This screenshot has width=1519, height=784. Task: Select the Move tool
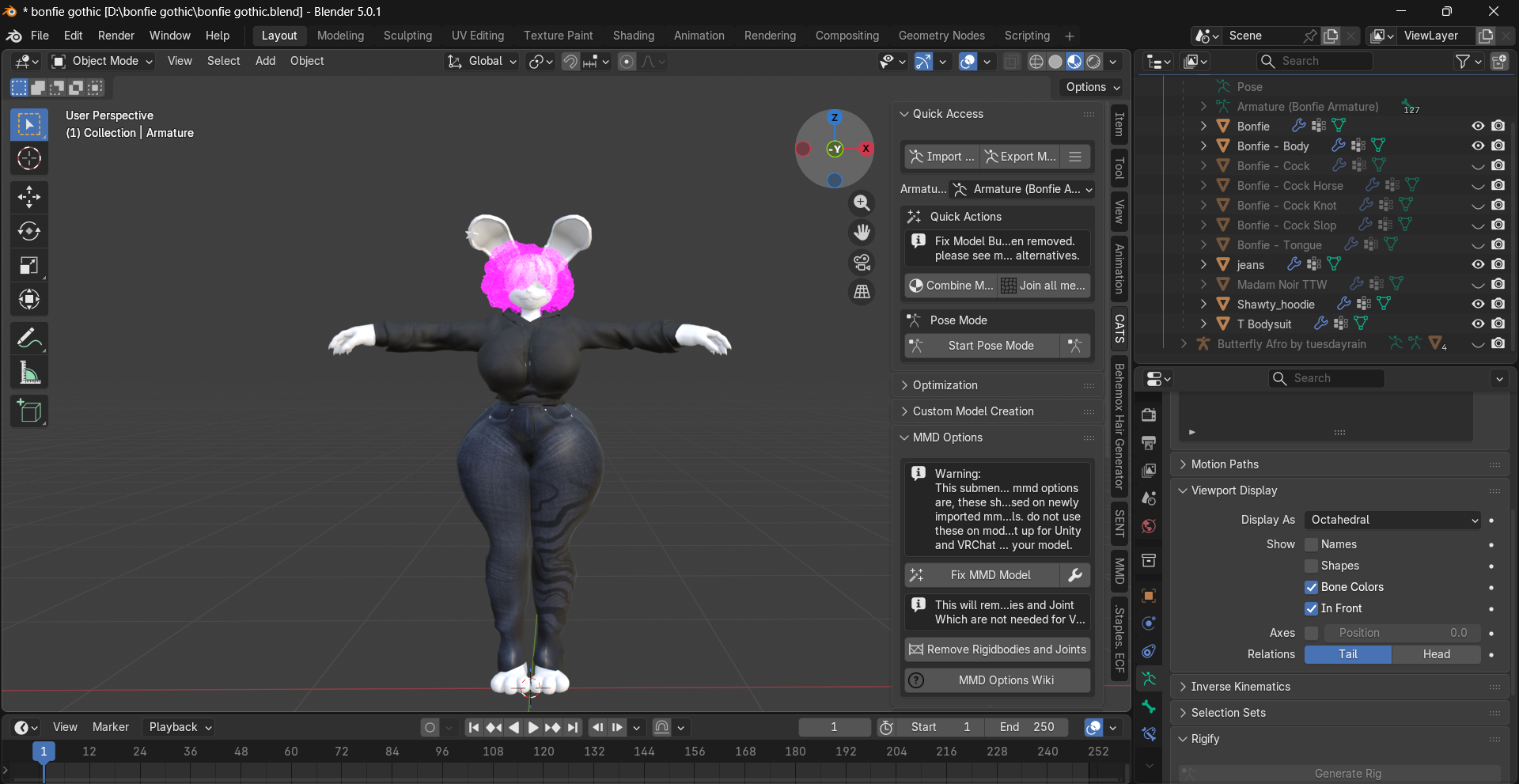click(29, 197)
